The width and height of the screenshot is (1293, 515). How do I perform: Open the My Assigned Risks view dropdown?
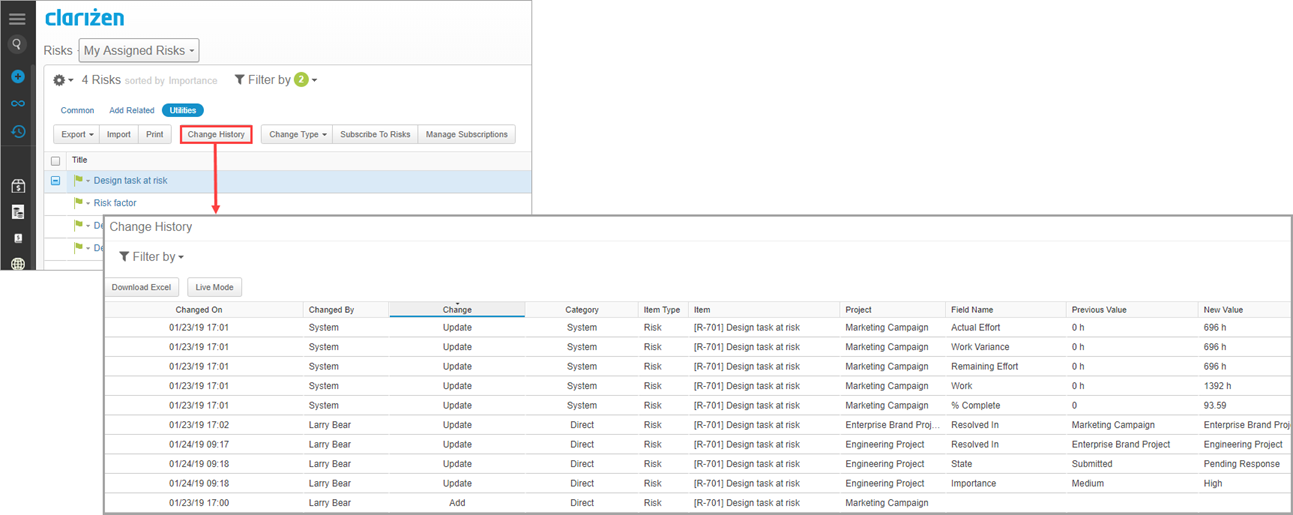(x=139, y=50)
